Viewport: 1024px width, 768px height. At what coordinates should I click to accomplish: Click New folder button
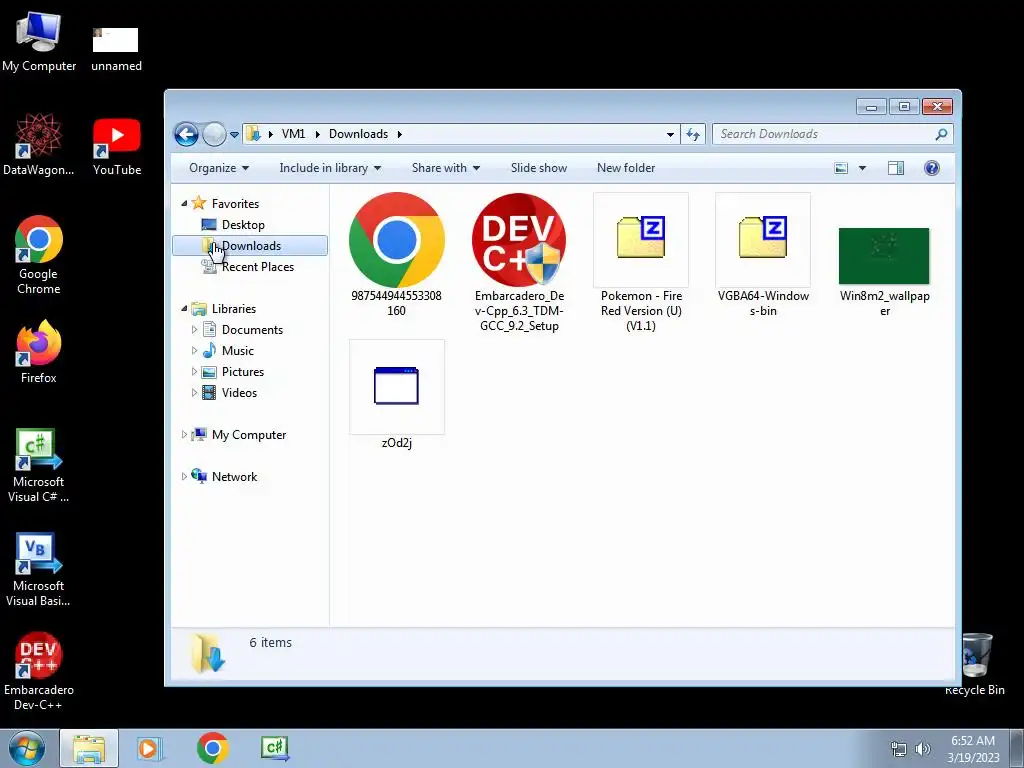coord(626,168)
